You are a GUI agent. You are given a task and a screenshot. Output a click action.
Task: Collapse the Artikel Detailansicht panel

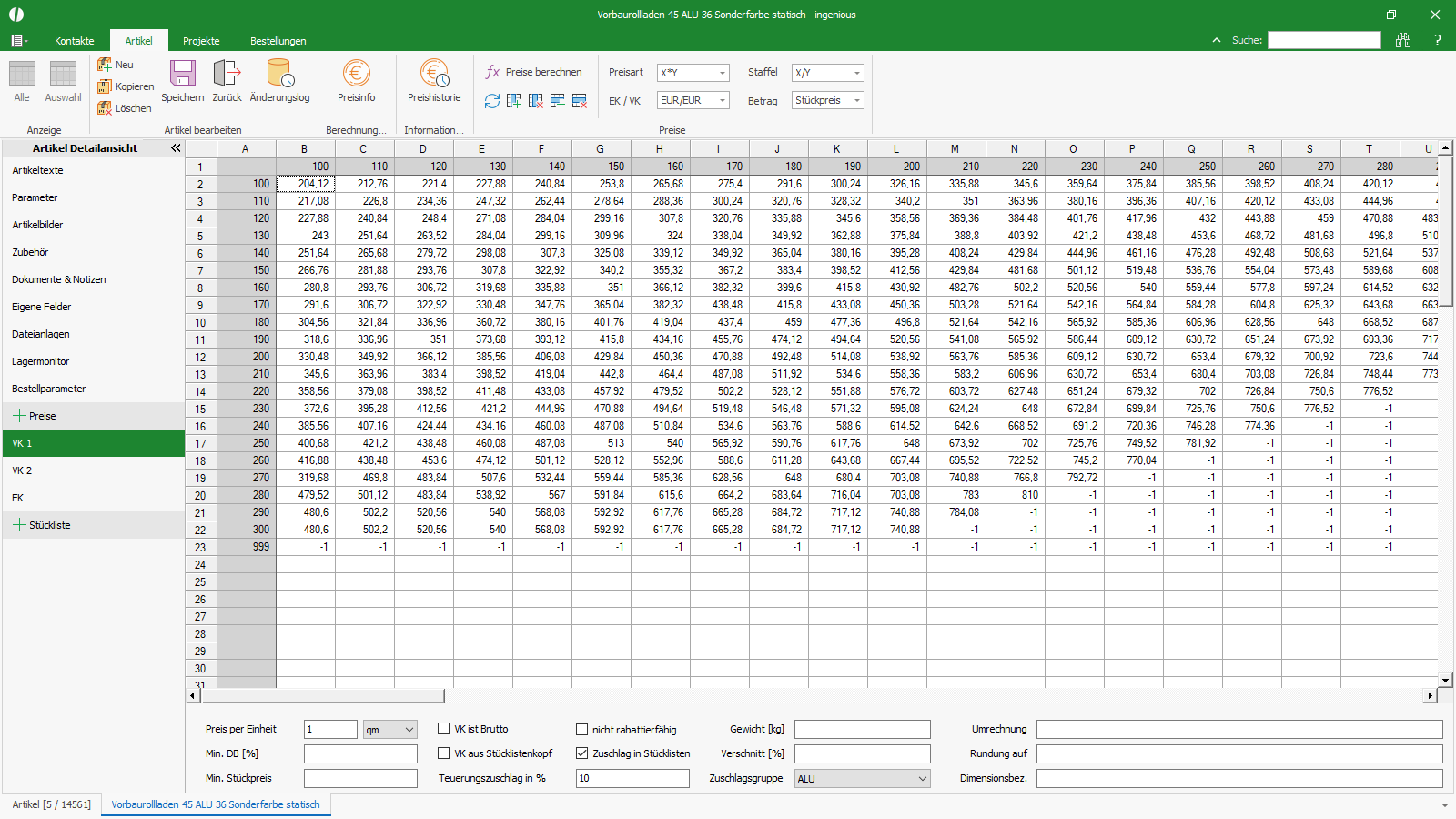(176, 147)
